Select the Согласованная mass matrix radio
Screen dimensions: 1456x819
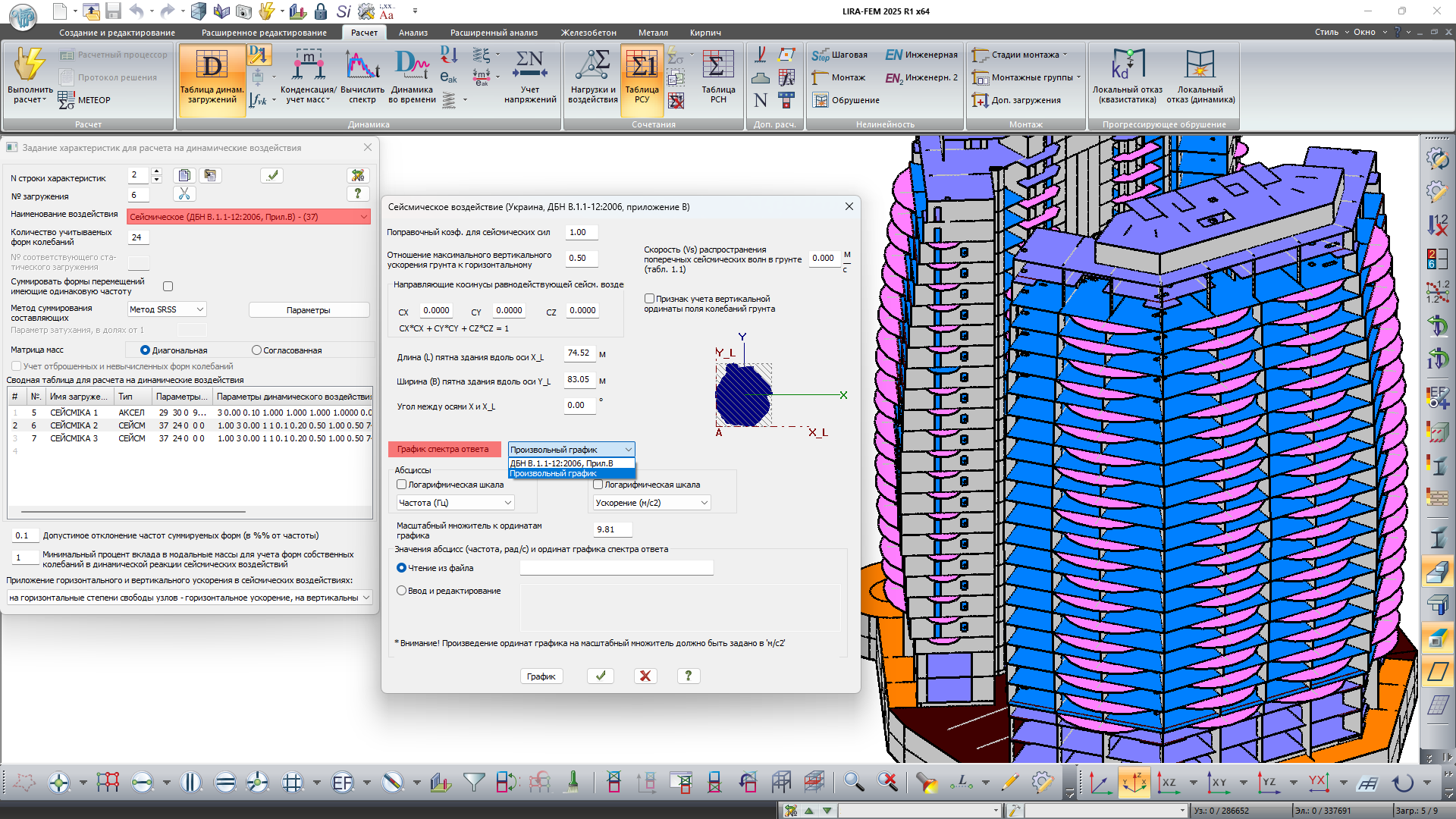[x=257, y=350]
